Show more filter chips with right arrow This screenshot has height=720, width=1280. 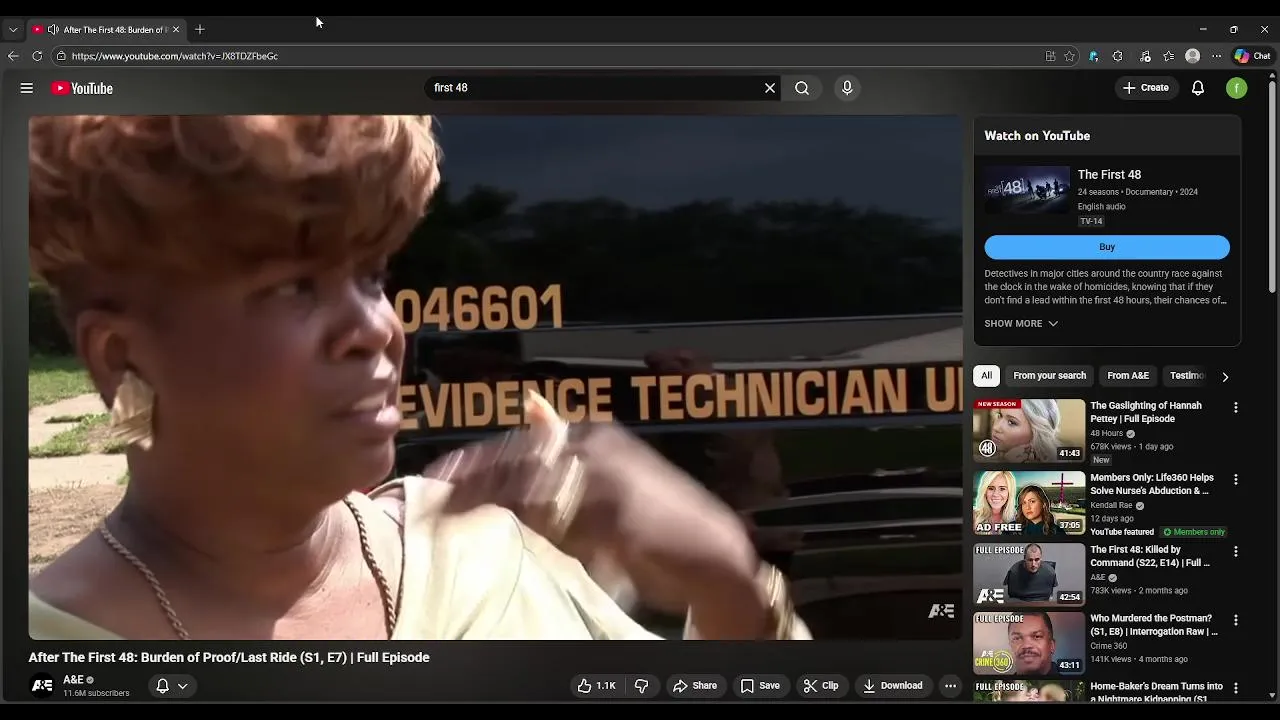[1225, 377]
